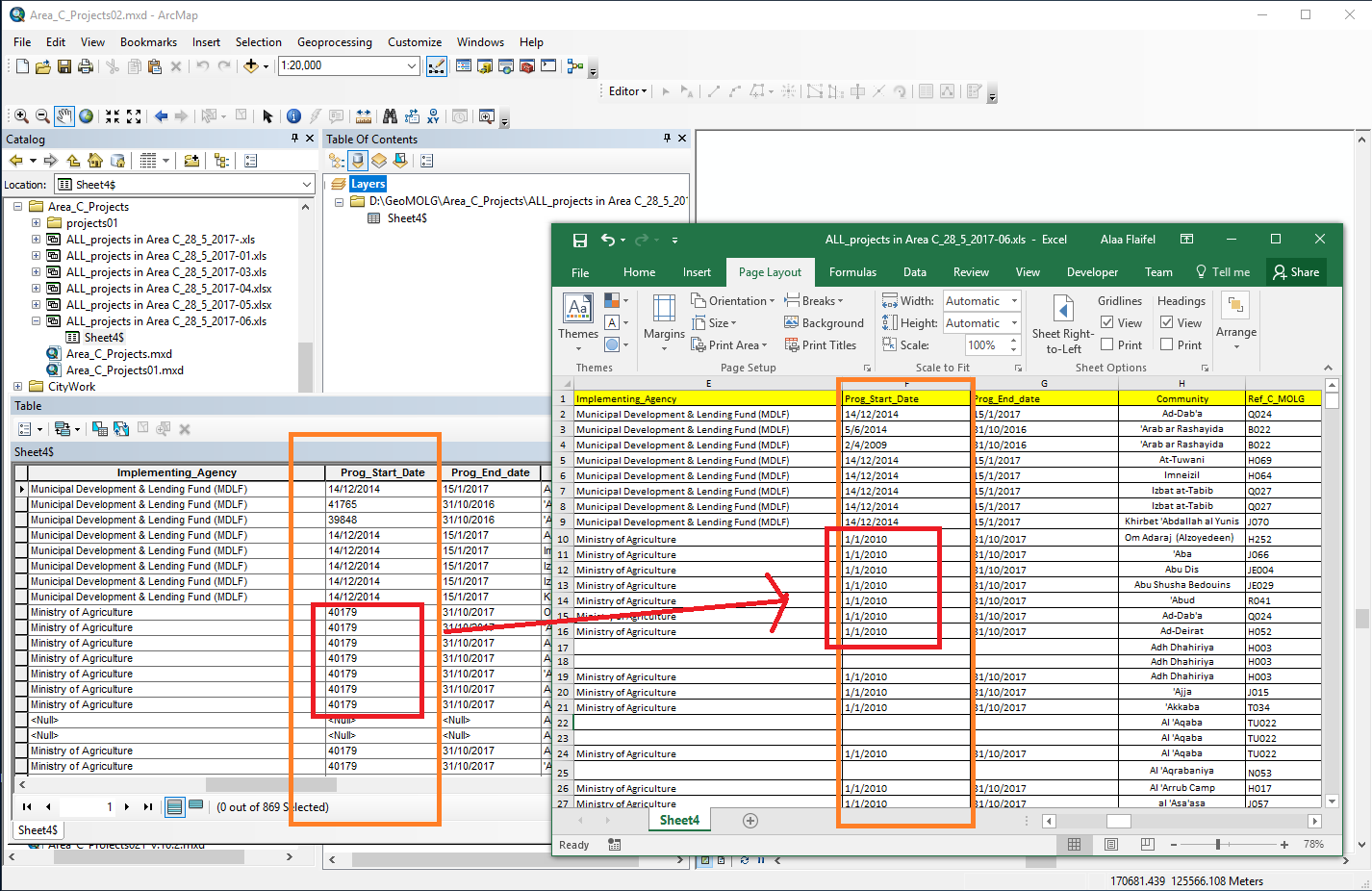Save the Excel workbook via quick access icon
Viewport: 1372px width, 891px height.
[579, 240]
